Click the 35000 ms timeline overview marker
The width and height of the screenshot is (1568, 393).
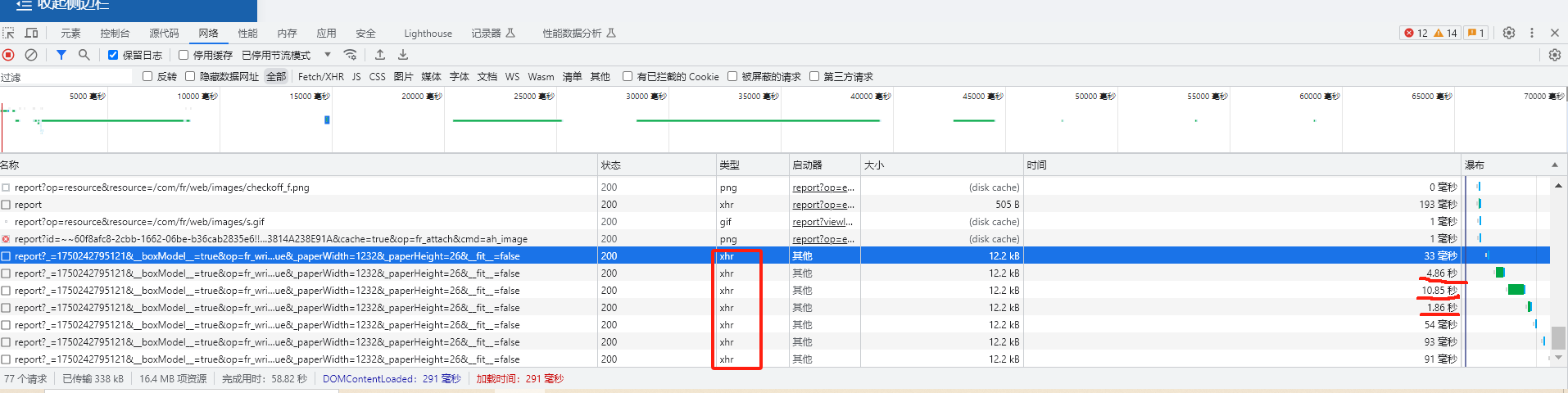coord(759,96)
